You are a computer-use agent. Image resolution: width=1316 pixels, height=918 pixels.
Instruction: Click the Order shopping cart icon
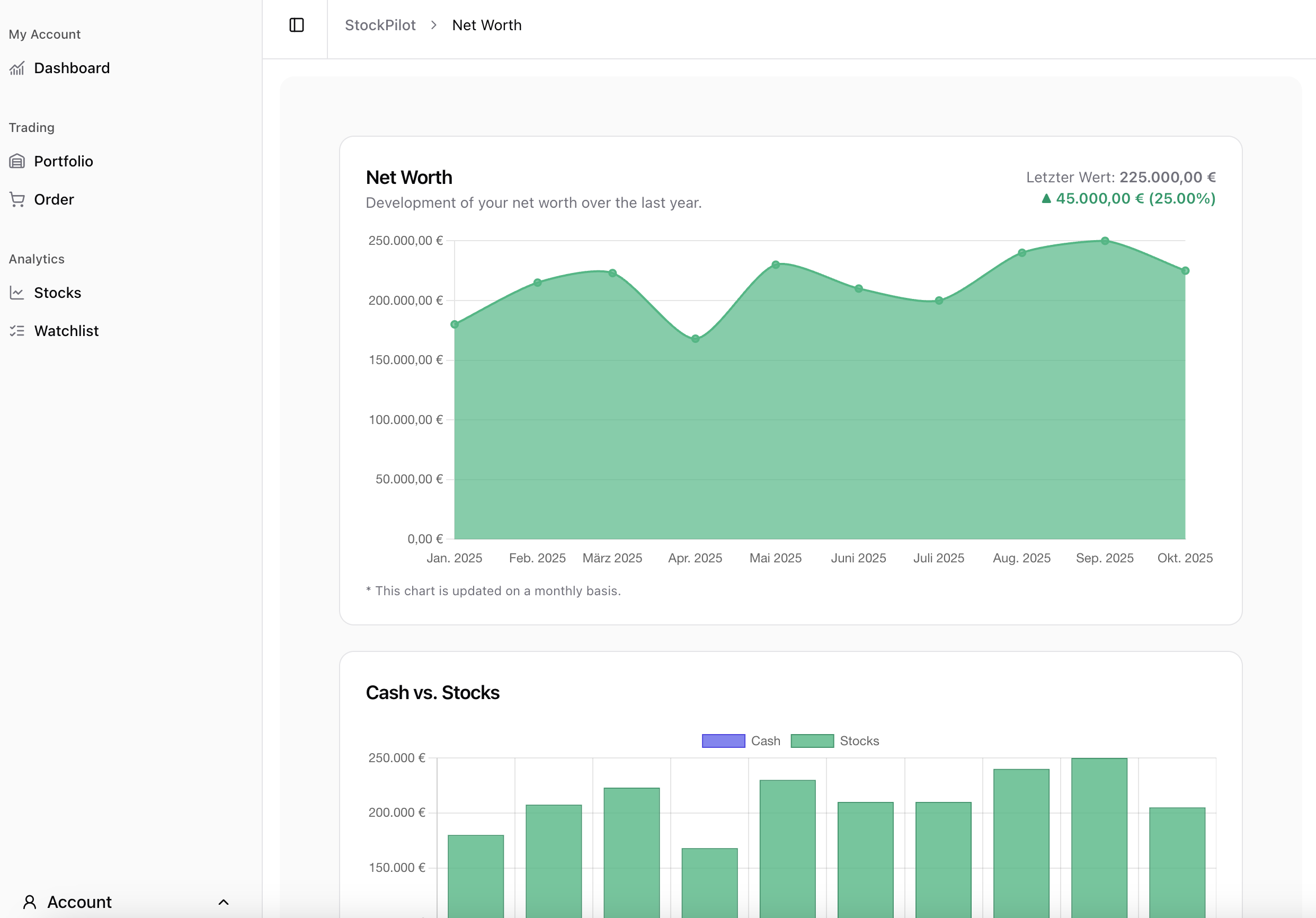17,199
